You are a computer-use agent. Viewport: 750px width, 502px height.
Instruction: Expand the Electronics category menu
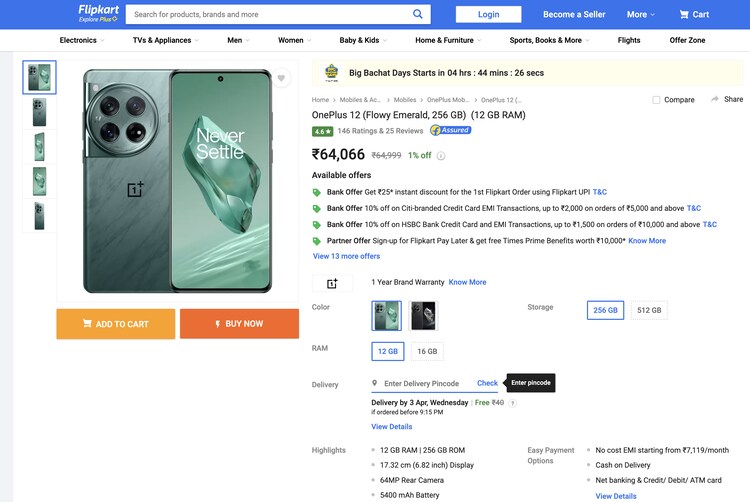(x=81, y=40)
